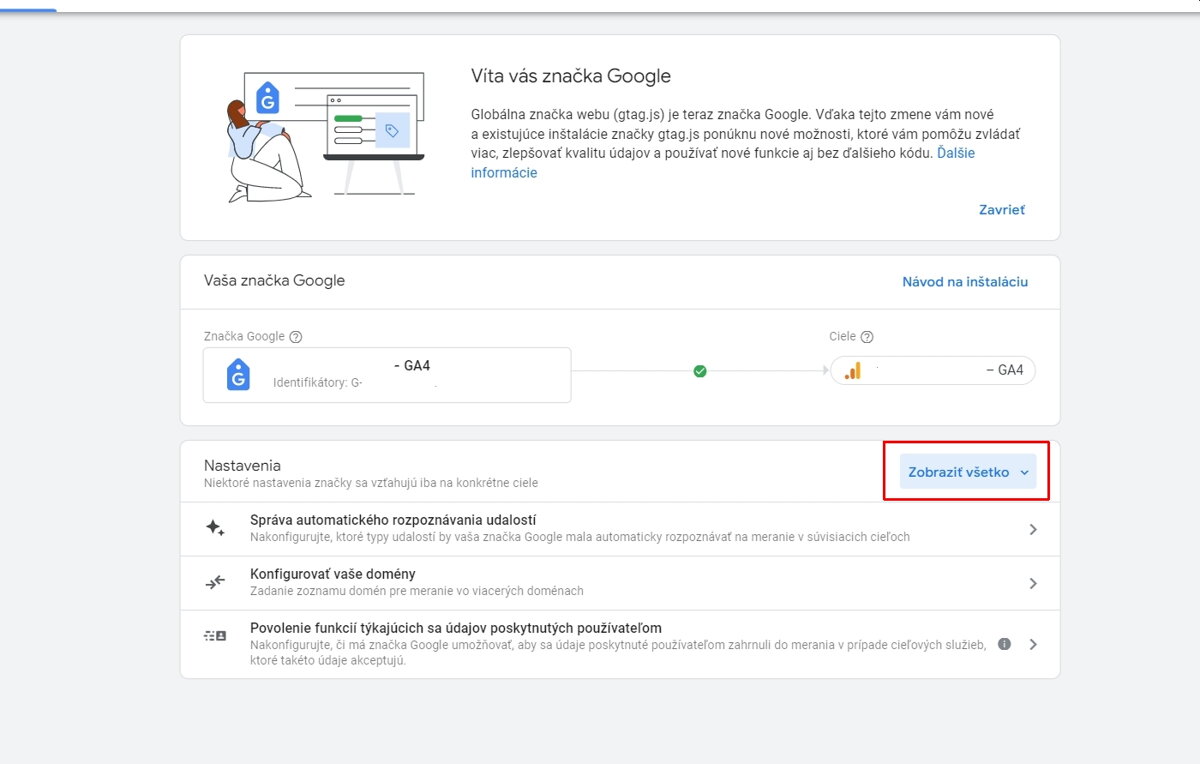The image size is (1200, 764).
Task: Click Zavrieť to dismiss welcome banner
Action: [1002, 210]
